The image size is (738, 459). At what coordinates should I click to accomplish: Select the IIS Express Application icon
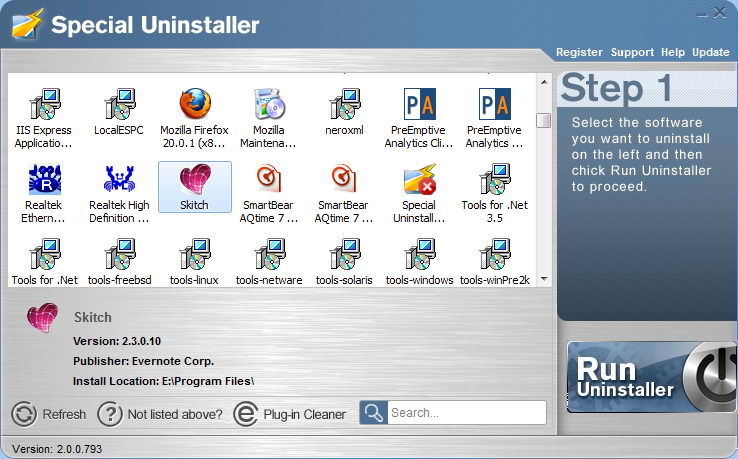(x=44, y=104)
